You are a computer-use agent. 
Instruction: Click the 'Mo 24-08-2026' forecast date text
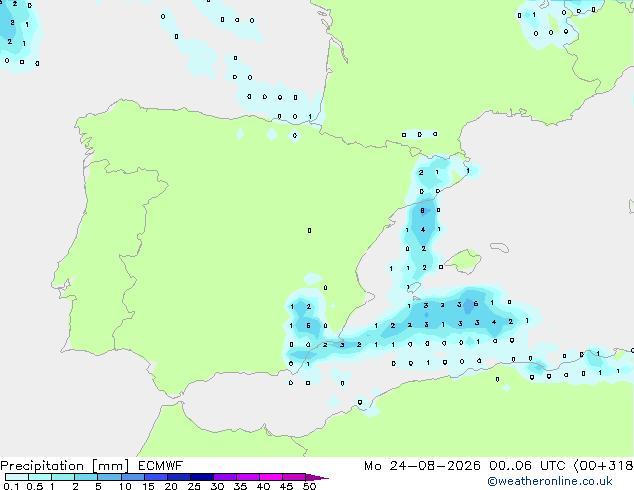click(422, 466)
